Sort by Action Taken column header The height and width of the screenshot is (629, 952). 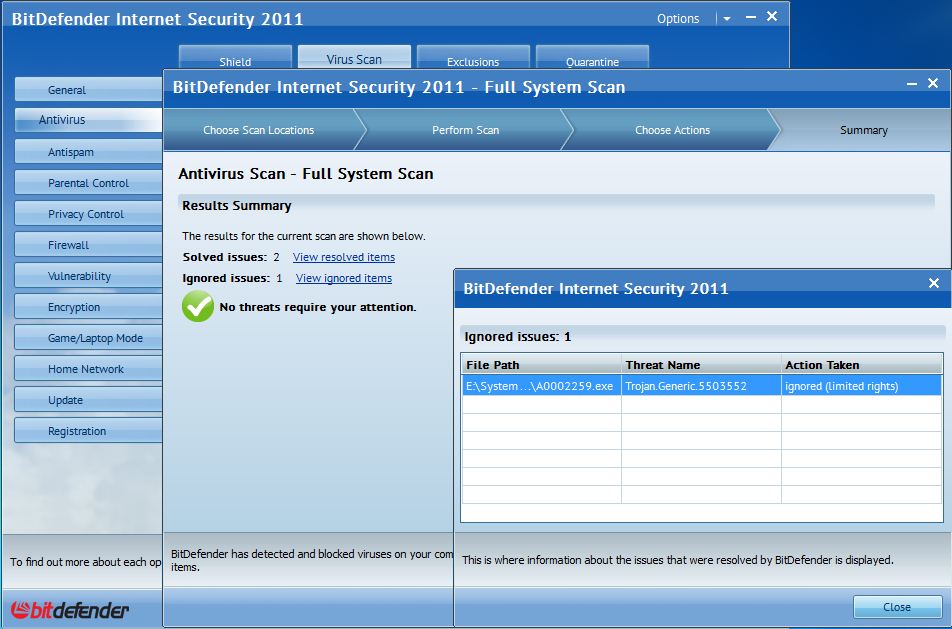point(862,365)
